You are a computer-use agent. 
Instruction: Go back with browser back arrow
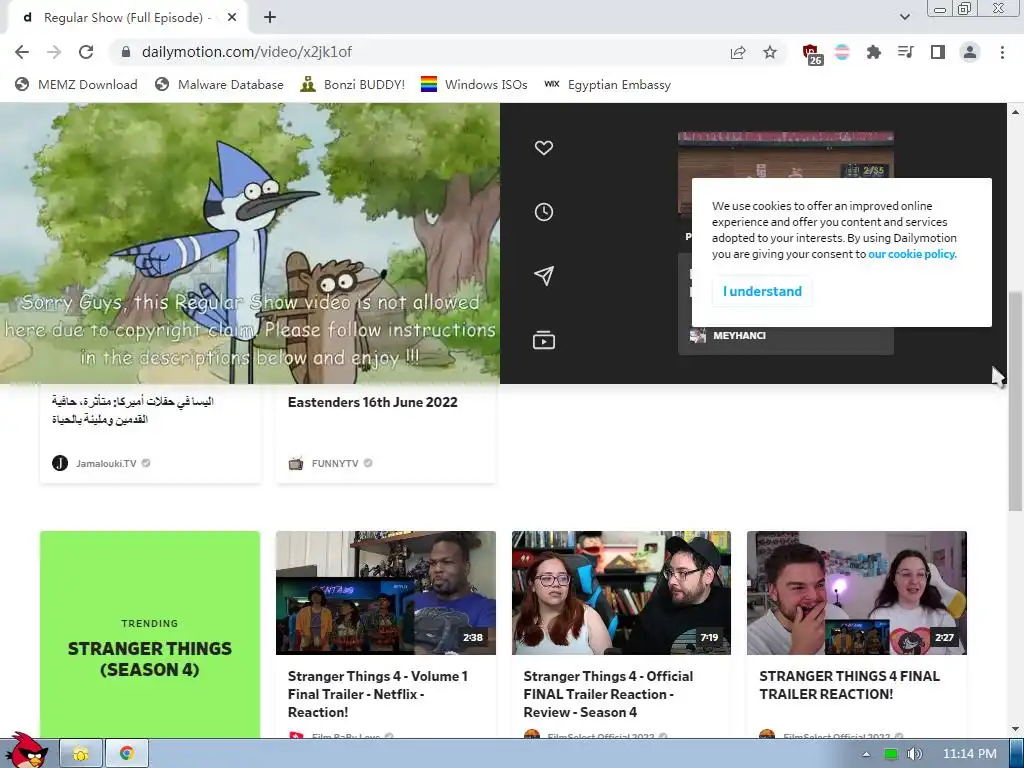point(22,52)
